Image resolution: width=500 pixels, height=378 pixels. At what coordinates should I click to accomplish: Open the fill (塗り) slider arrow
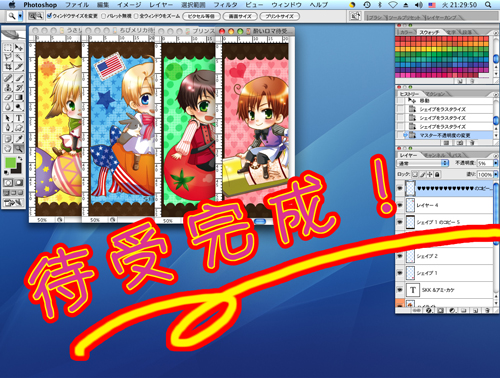tap(496, 174)
